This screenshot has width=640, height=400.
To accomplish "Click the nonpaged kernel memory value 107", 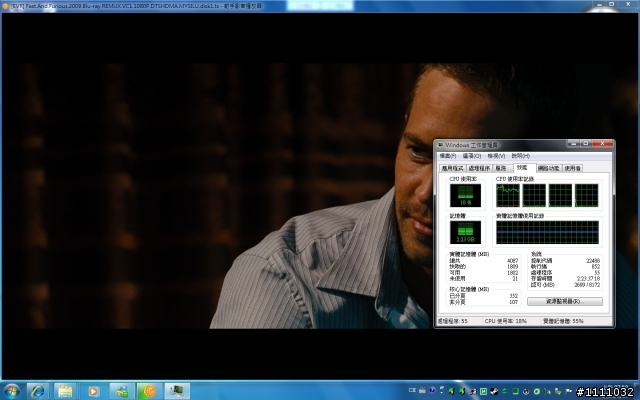I will (514, 302).
